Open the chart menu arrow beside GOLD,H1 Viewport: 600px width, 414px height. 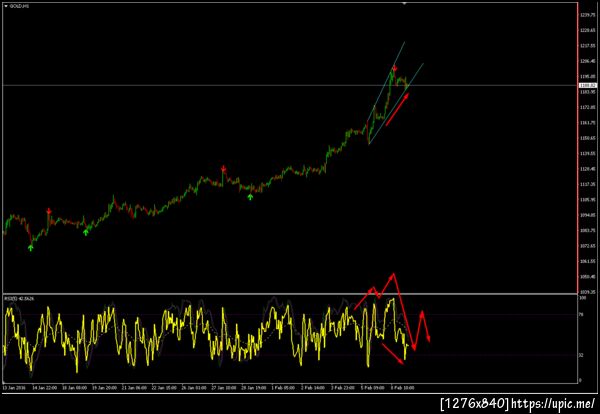tap(6, 6)
